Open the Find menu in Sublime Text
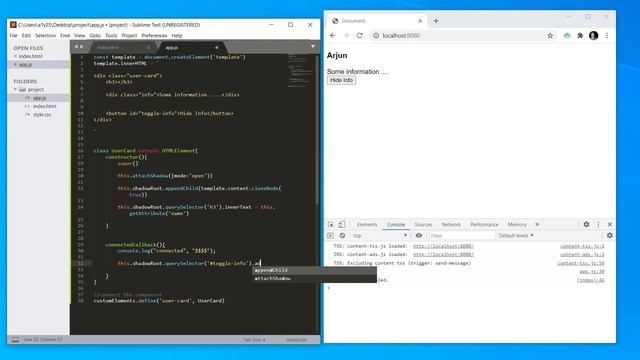This screenshot has height=360, width=640. click(x=65, y=36)
